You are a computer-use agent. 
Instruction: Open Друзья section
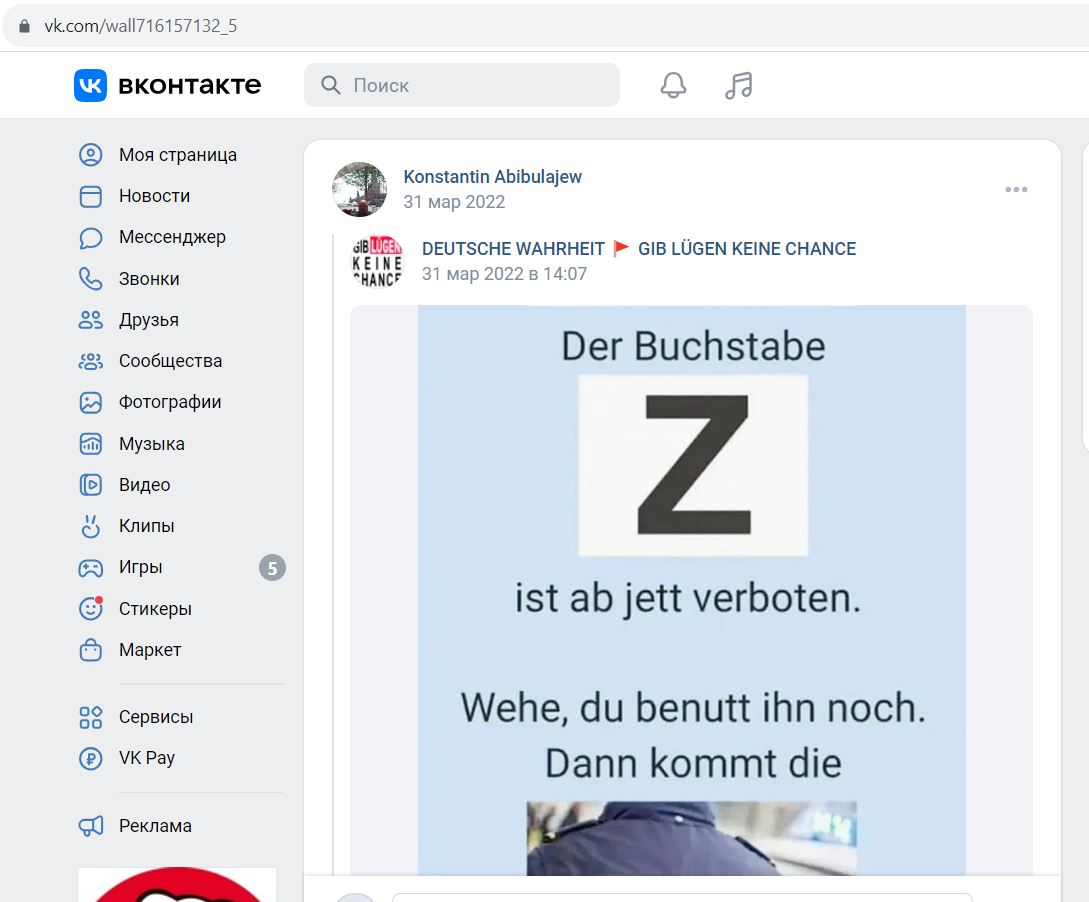149,320
